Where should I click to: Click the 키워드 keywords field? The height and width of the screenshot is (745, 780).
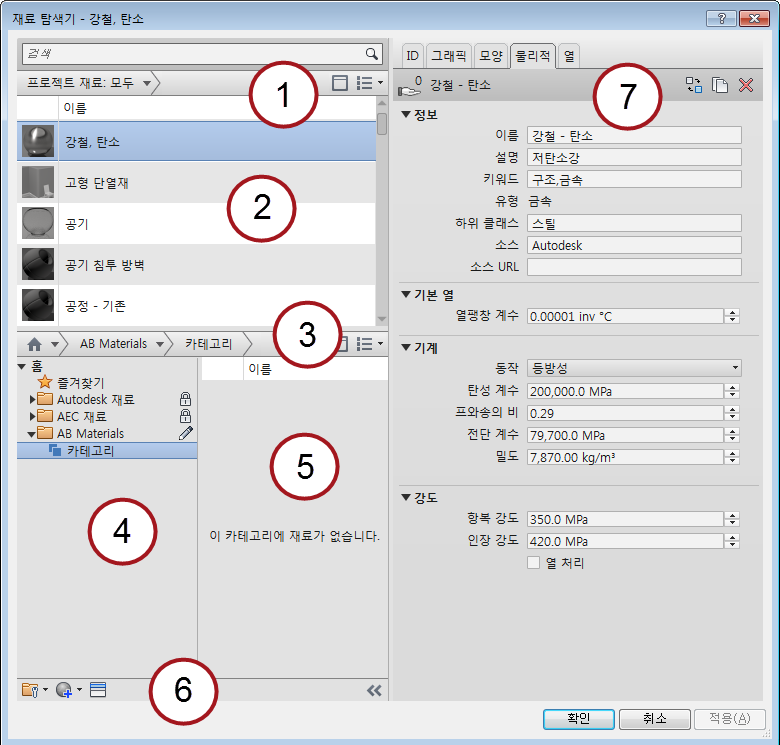point(634,179)
